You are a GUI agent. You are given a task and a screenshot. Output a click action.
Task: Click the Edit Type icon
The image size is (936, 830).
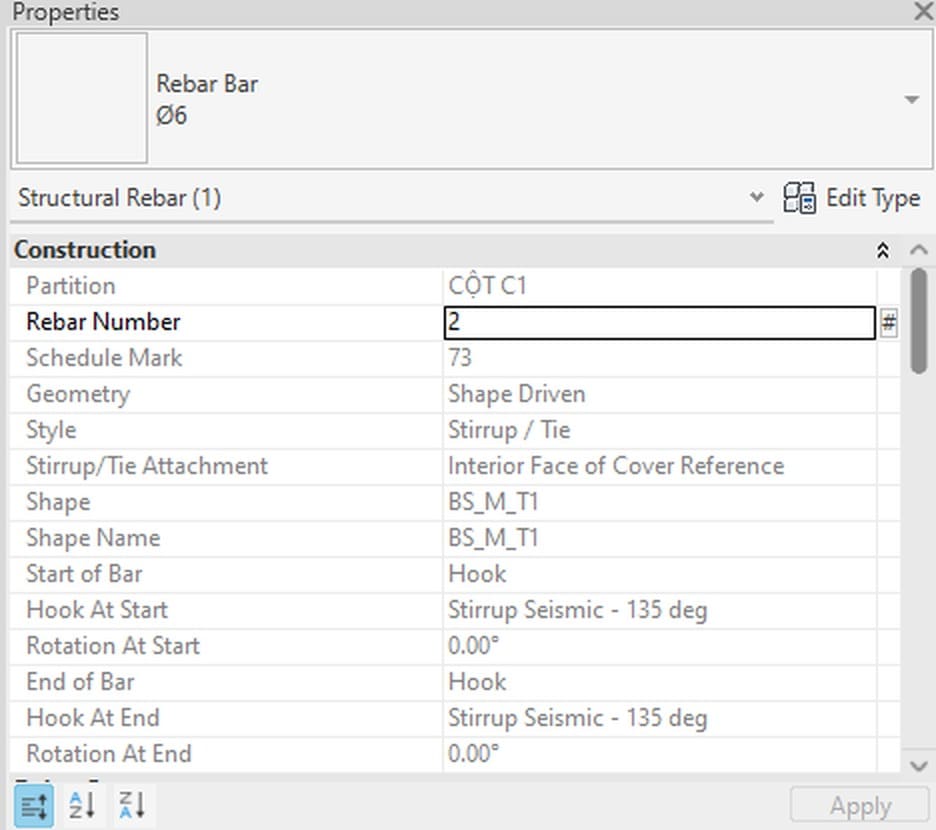[799, 198]
